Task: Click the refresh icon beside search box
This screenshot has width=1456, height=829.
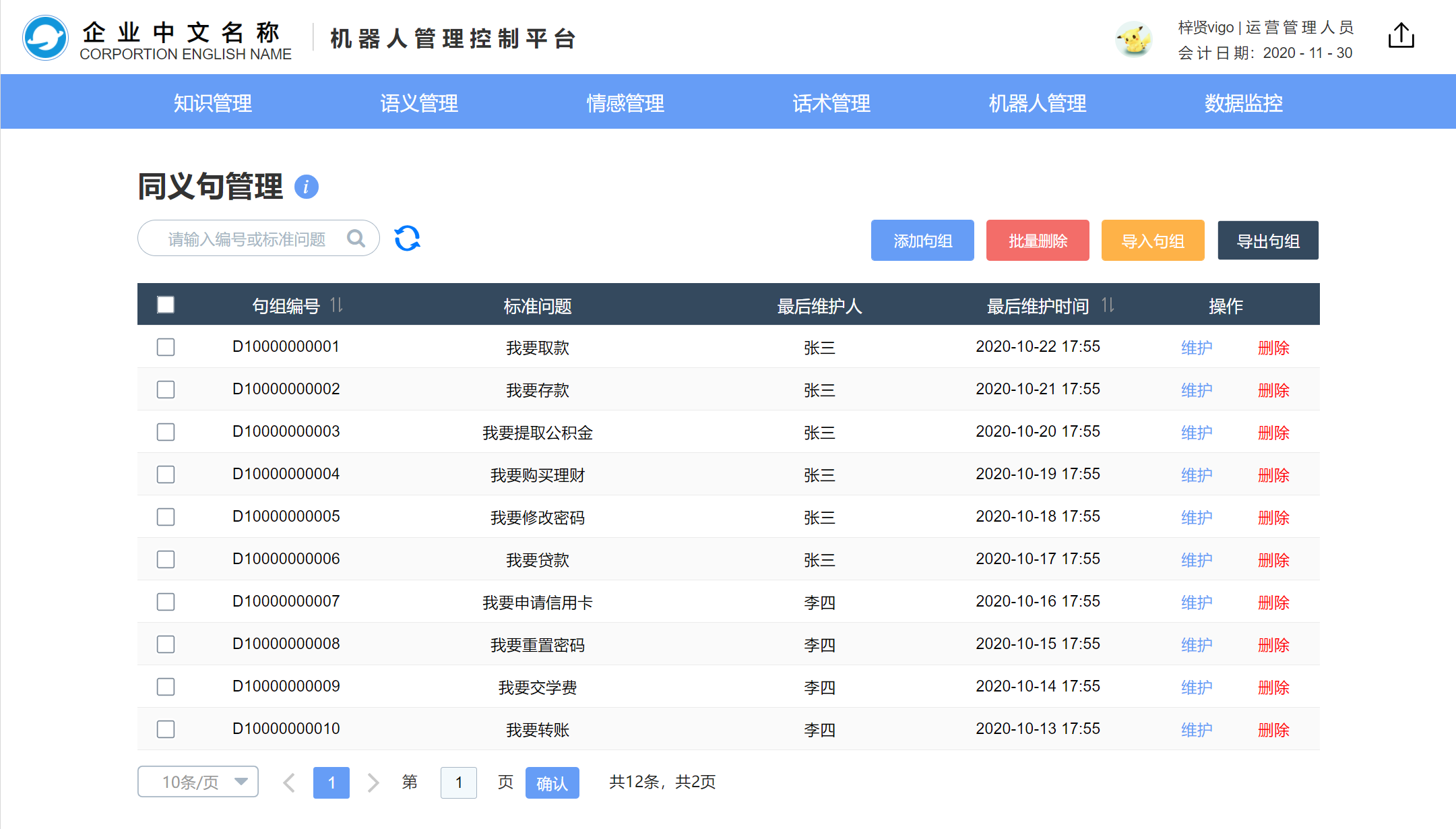Action: point(407,239)
